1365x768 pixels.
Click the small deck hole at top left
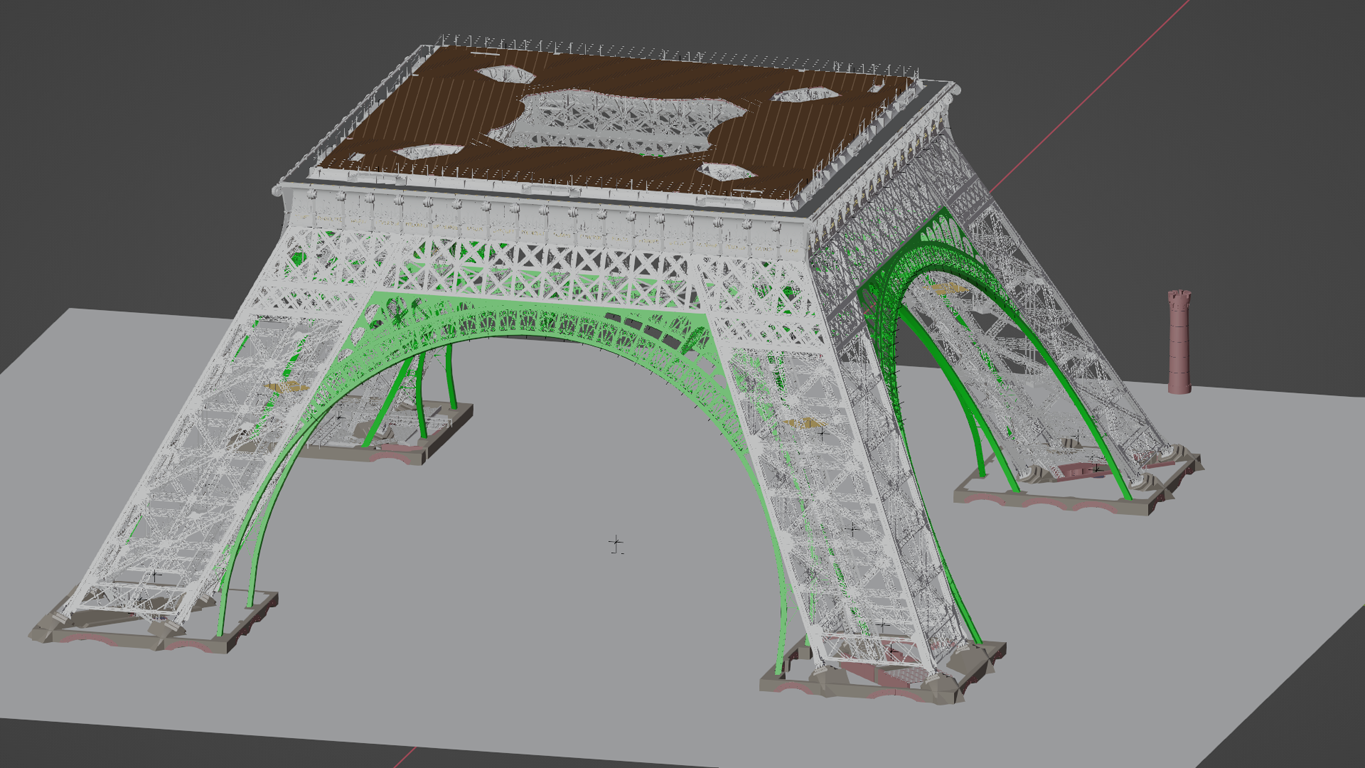tap(505, 74)
